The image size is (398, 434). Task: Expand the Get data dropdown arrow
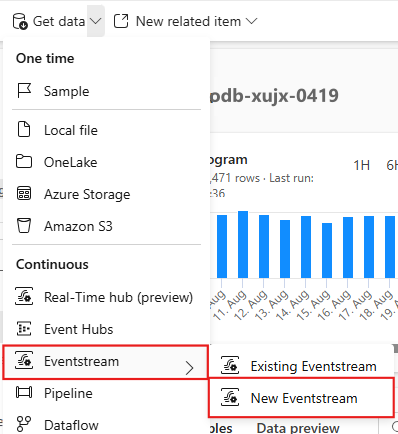tap(96, 21)
